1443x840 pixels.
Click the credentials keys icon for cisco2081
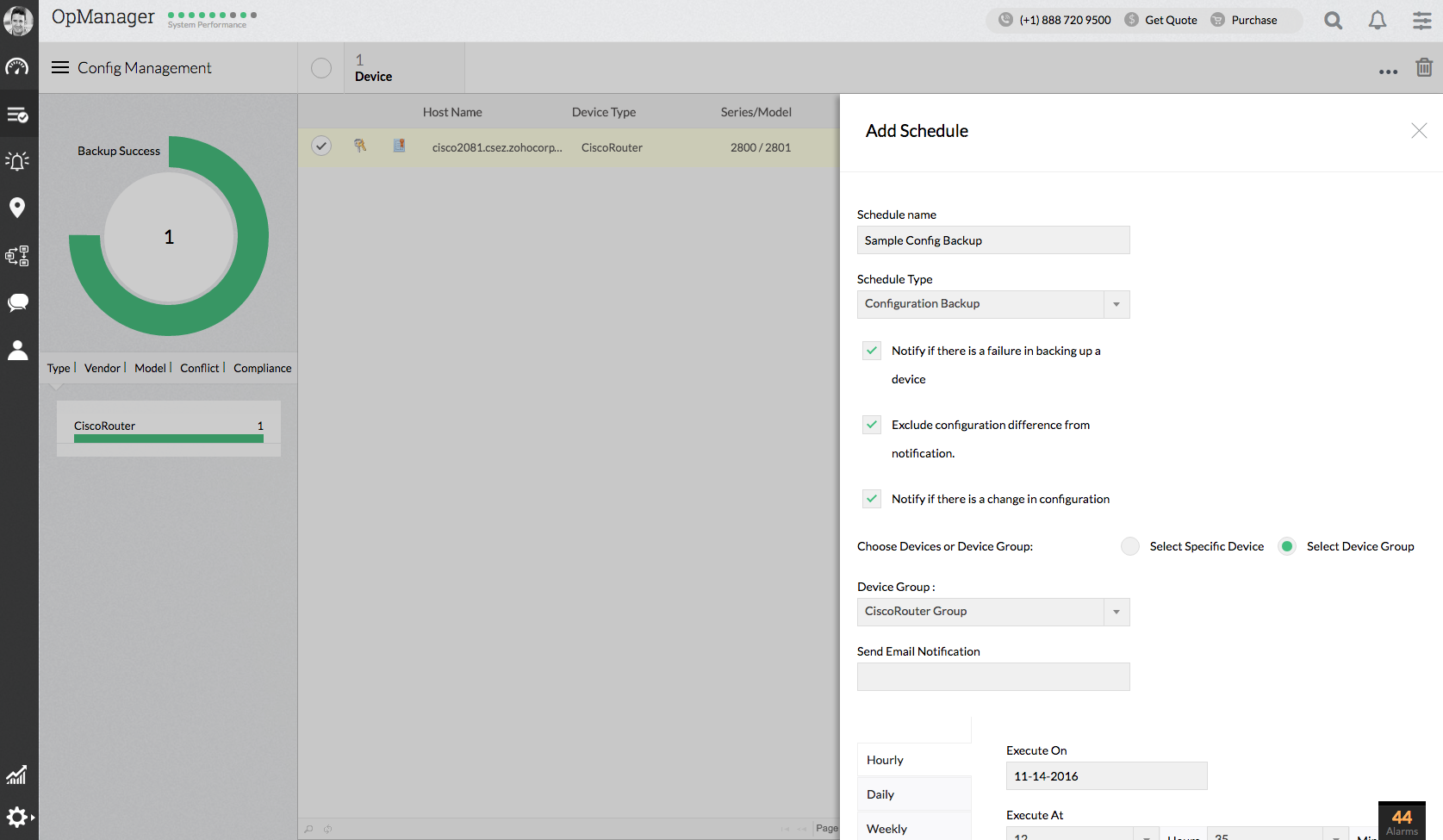pos(360,146)
